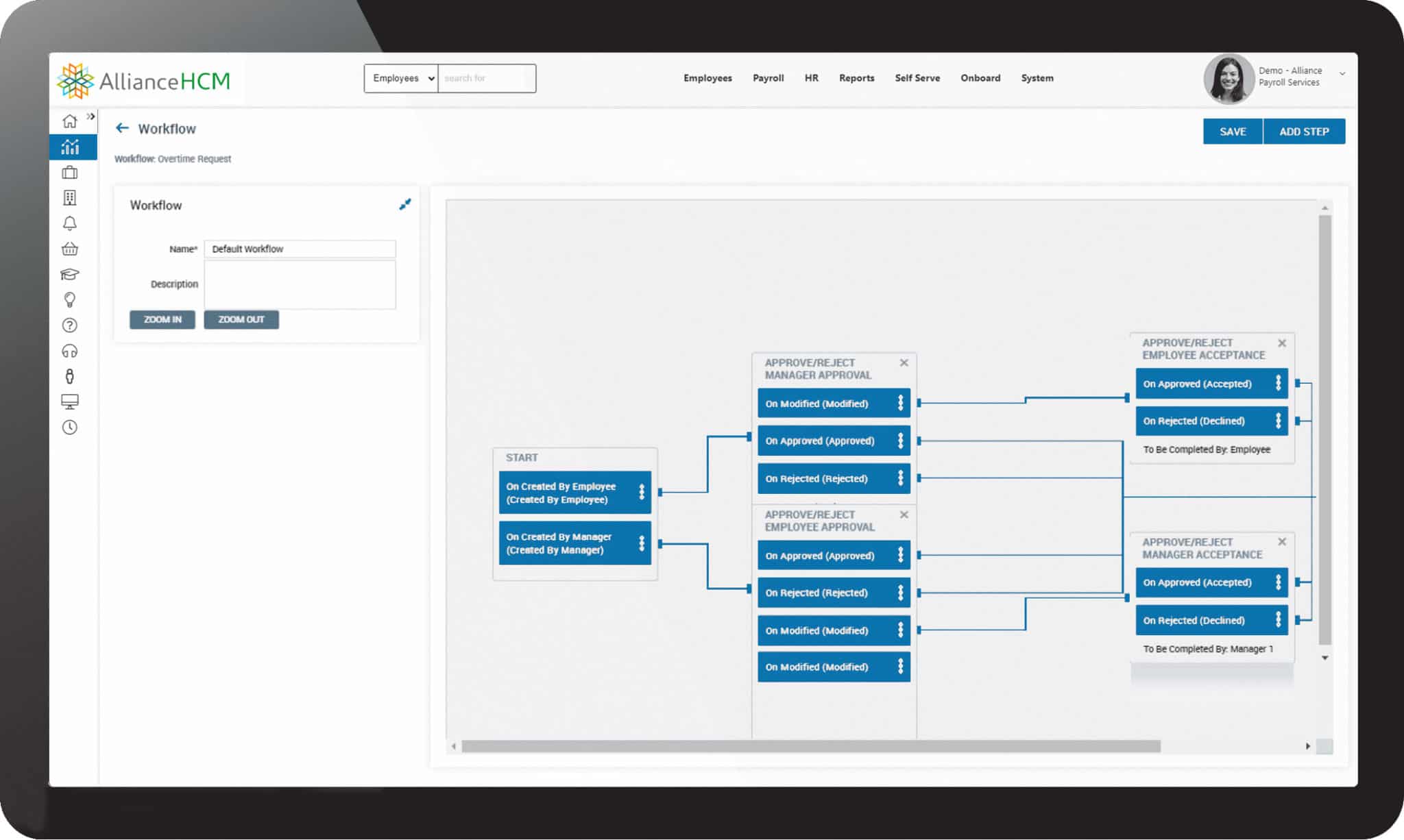
Task: Open the Employees search category dropdown
Action: pos(402,78)
